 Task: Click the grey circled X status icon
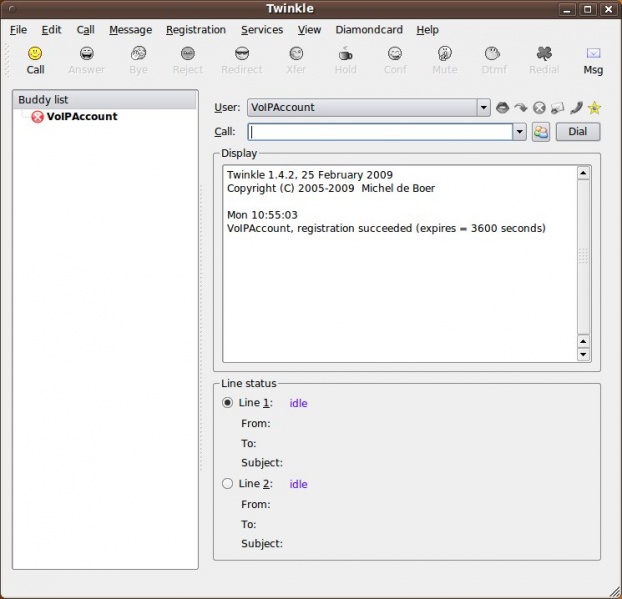tap(539, 108)
